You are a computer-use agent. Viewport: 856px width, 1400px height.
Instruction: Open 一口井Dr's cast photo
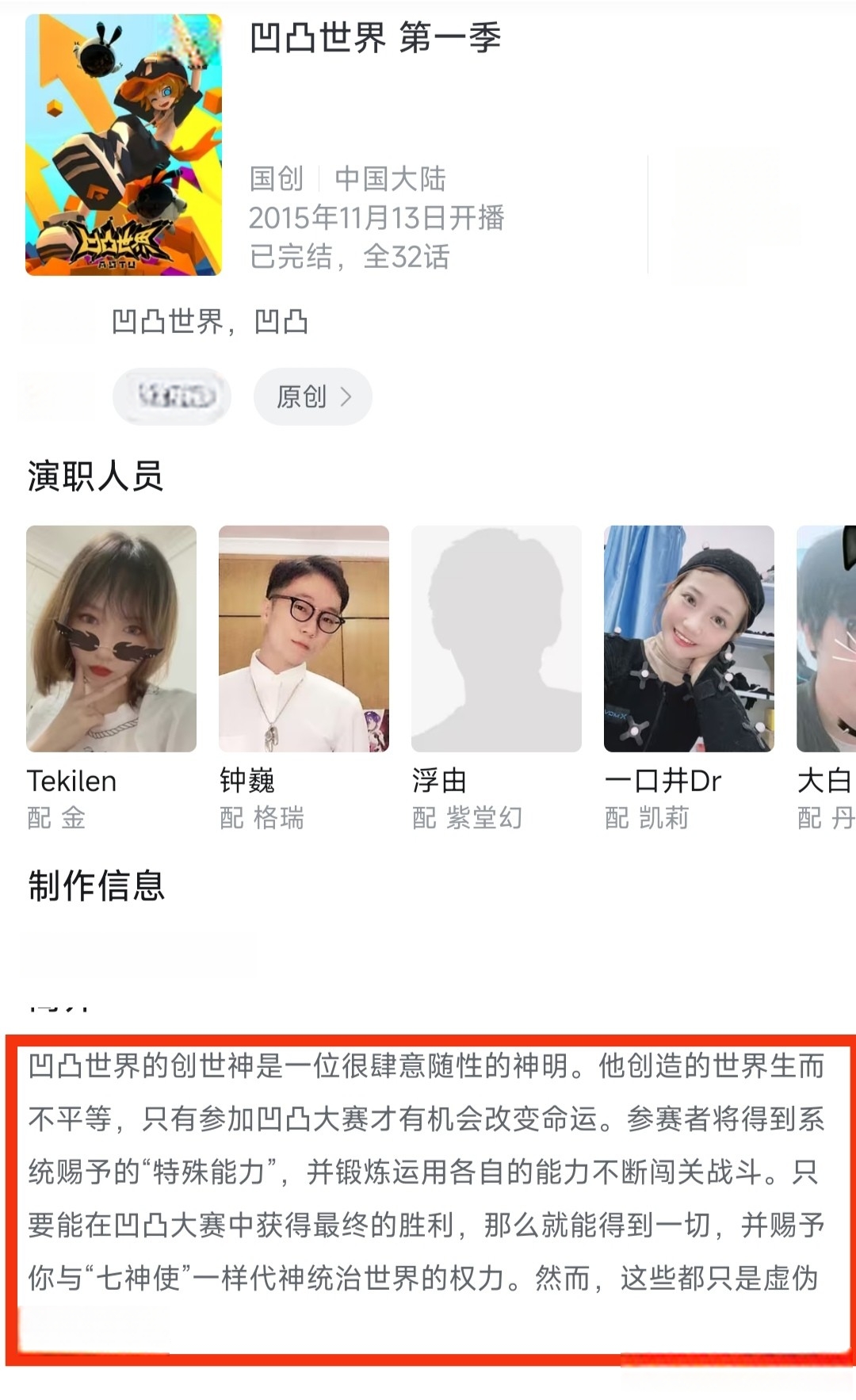(689, 638)
